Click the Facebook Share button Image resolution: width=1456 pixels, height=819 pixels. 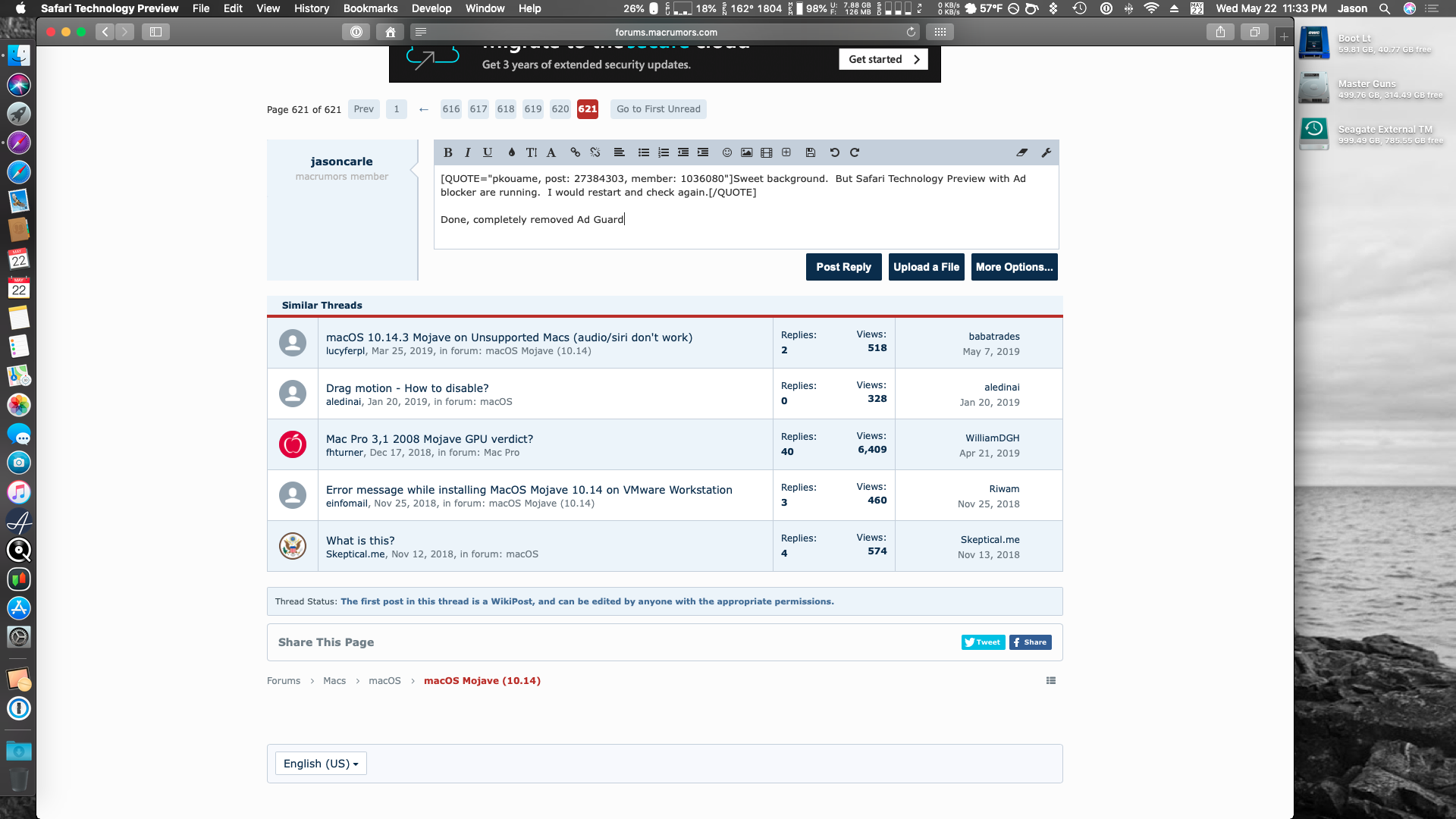(1030, 642)
